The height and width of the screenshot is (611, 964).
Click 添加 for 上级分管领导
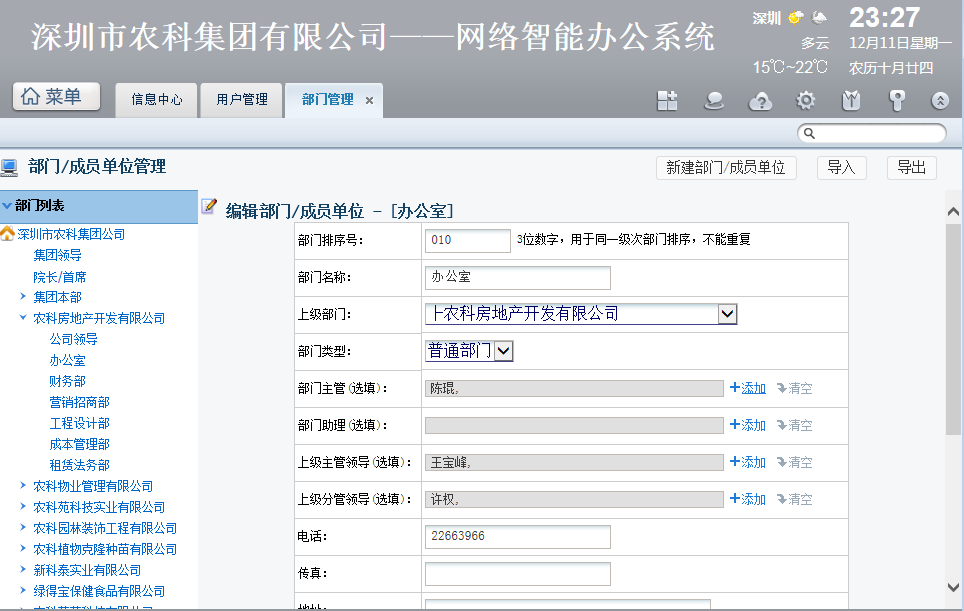pos(748,499)
